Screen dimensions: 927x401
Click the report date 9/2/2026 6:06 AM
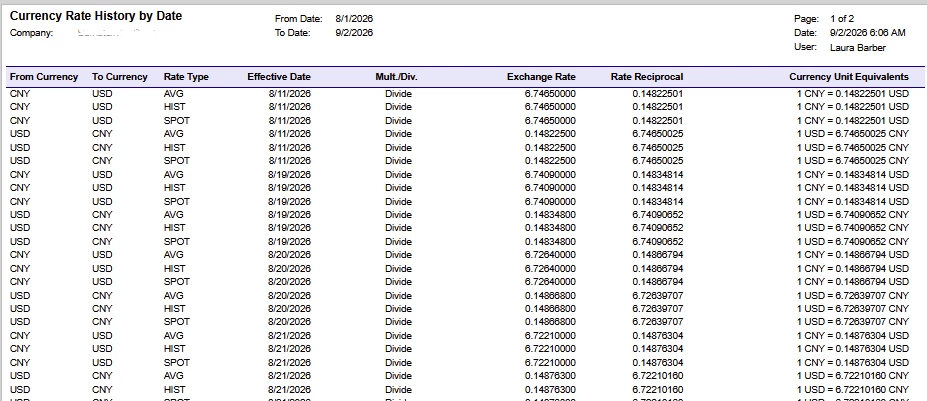point(867,33)
